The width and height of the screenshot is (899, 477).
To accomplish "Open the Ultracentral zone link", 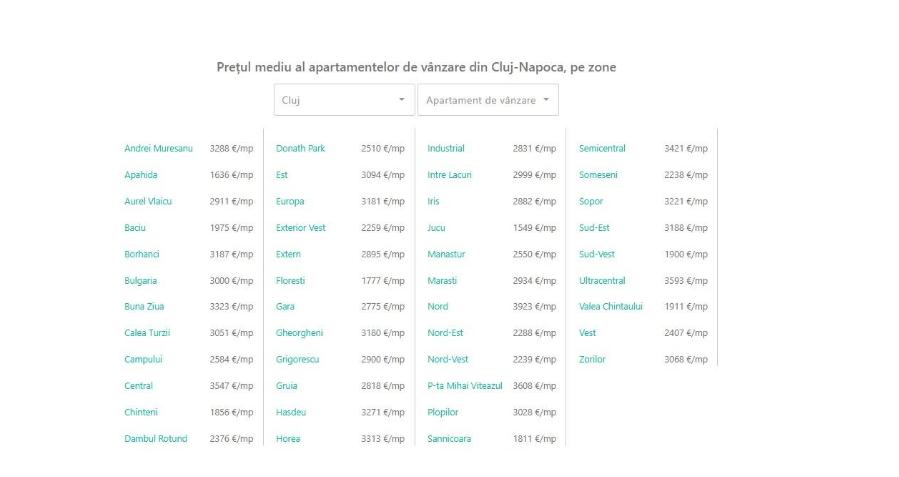I will 602,281.
